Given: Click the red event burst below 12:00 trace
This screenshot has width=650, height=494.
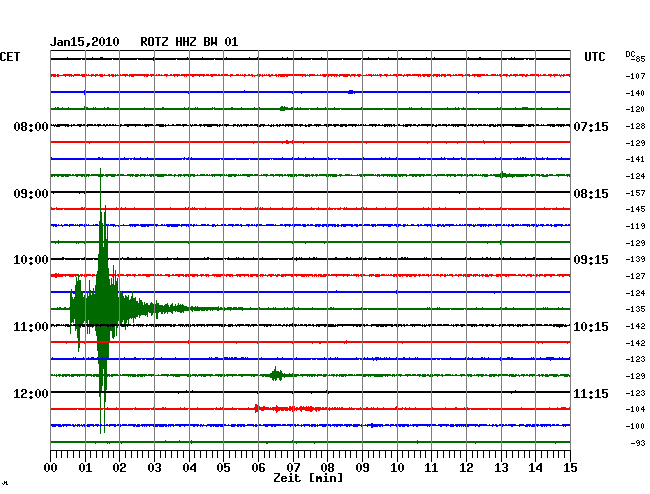Looking at the screenshot, I should click(286, 409).
